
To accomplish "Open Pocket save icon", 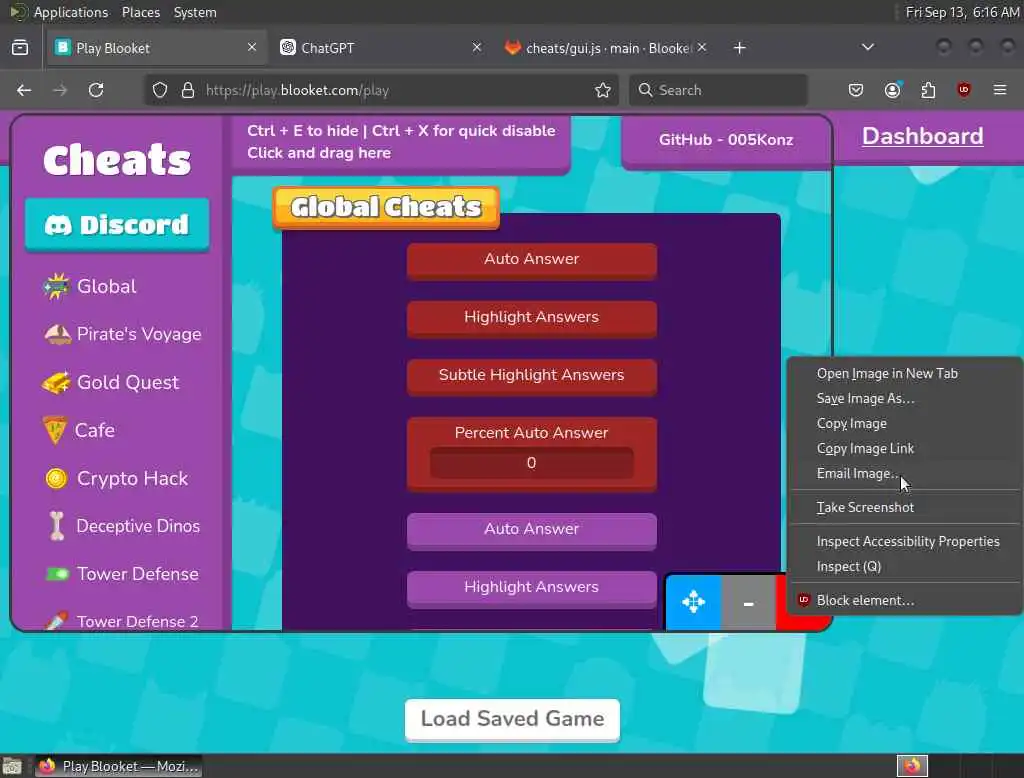I will click(x=856, y=90).
